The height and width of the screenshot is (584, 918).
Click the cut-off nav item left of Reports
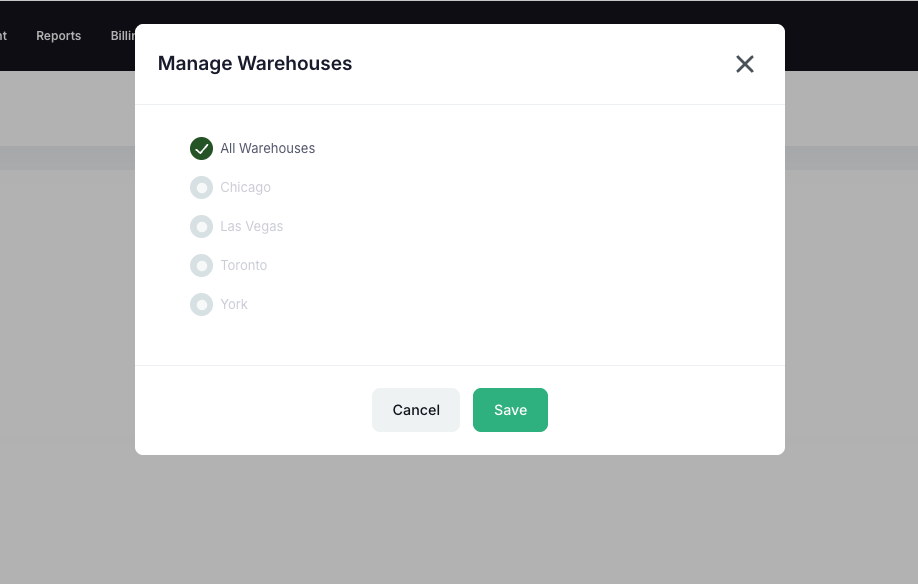click(x=3, y=35)
